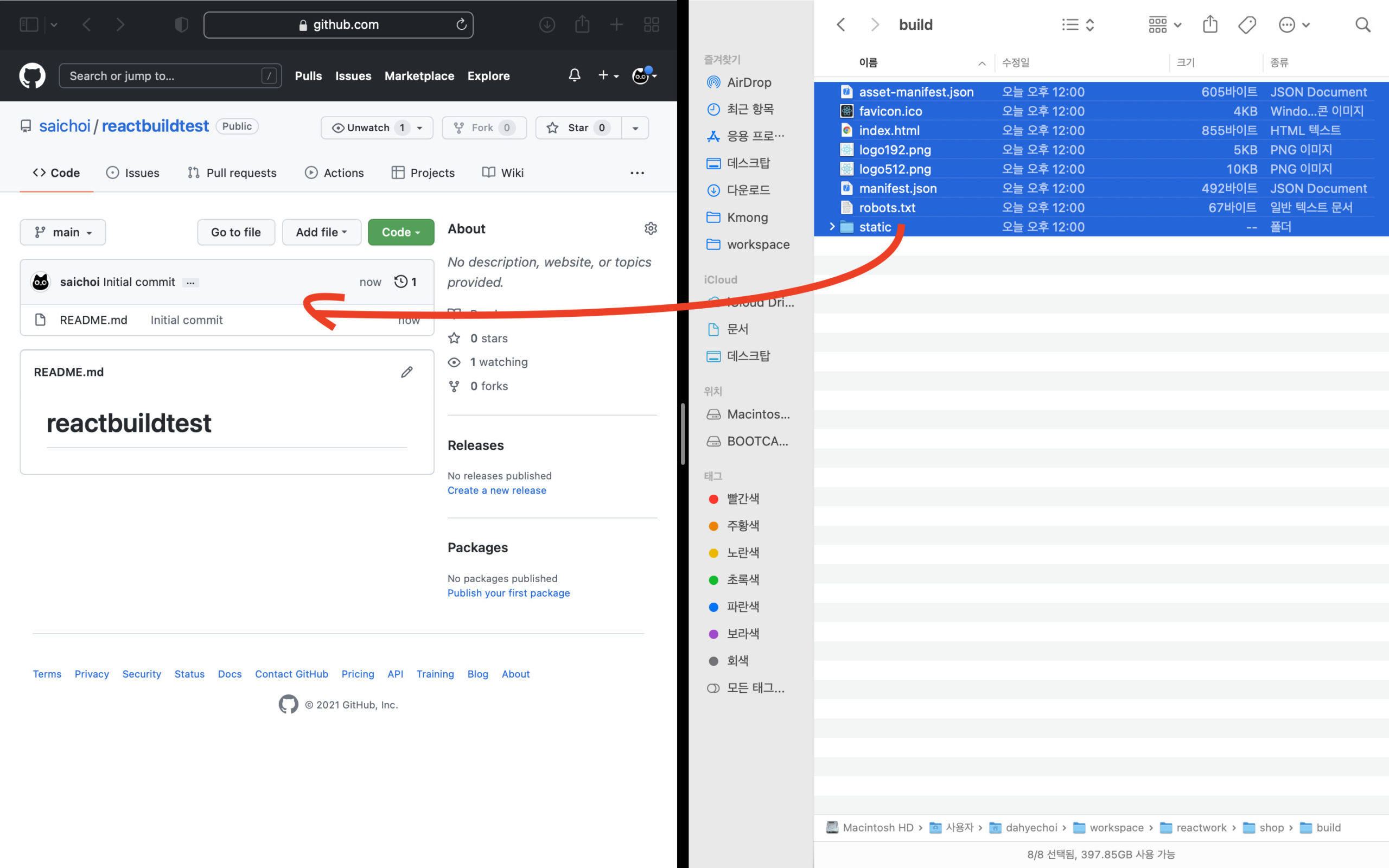Click Finder's back navigation arrow
The image size is (1389, 868).
(x=841, y=25)
